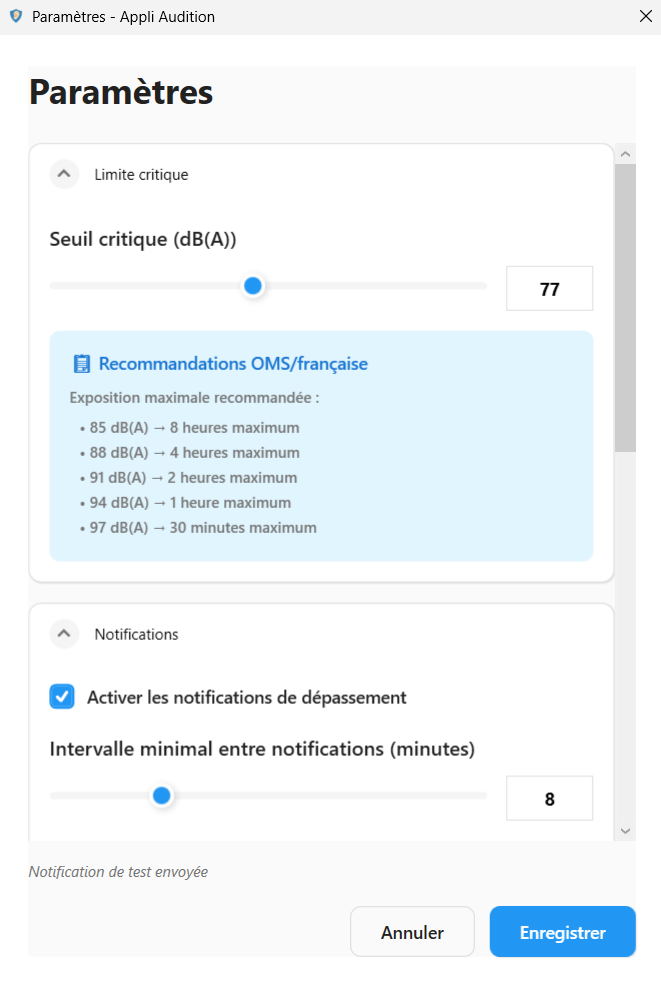Click the label Activer les notifications de dépassement
The width and height of the screenshot is (661, 984).
click(x=246, y=697)
